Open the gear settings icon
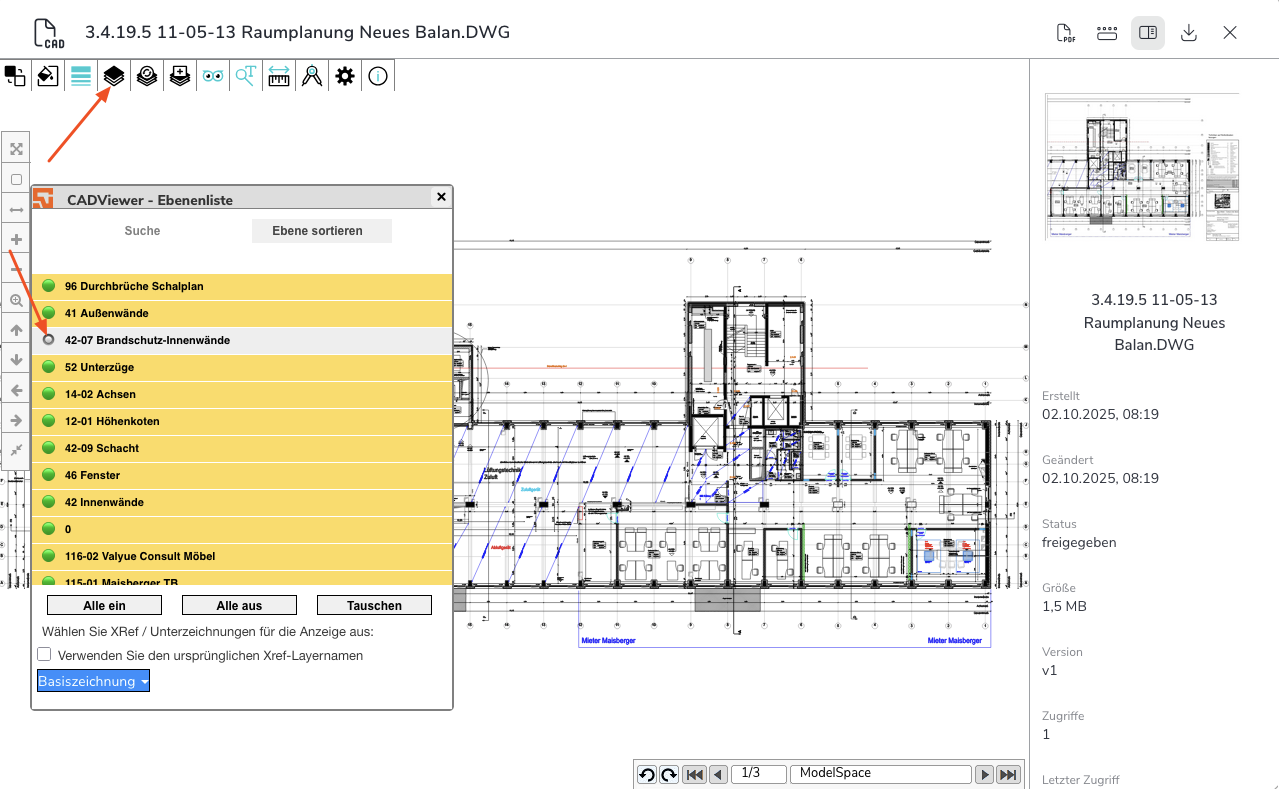Image resolution: width=1279 pixels, height=789 pixels. (x=345, y=76)
